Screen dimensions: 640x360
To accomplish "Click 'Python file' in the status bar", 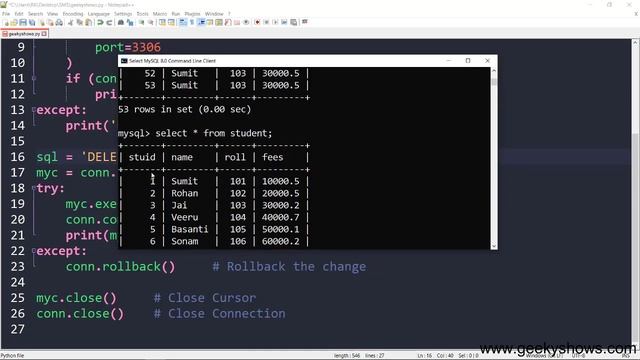I will [12, 356].
